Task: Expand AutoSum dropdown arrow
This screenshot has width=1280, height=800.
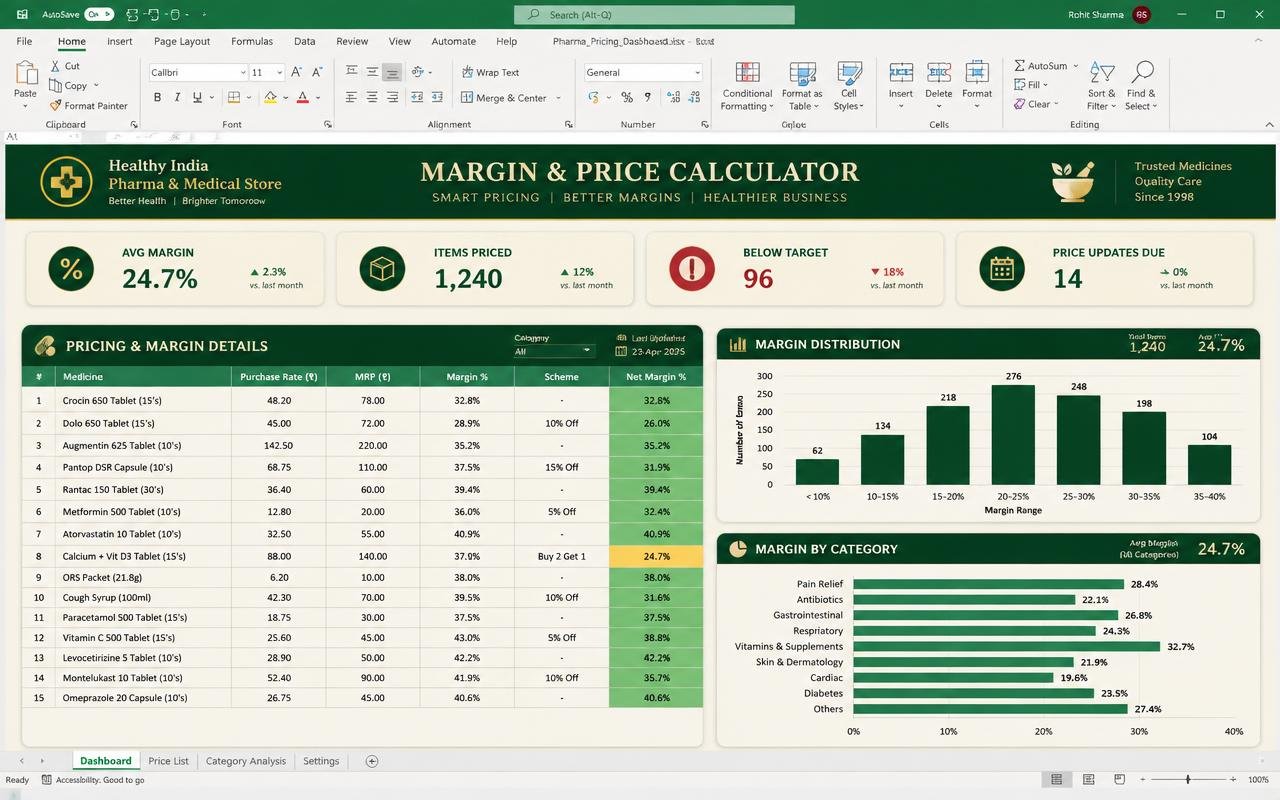Action: point(1076,66)
